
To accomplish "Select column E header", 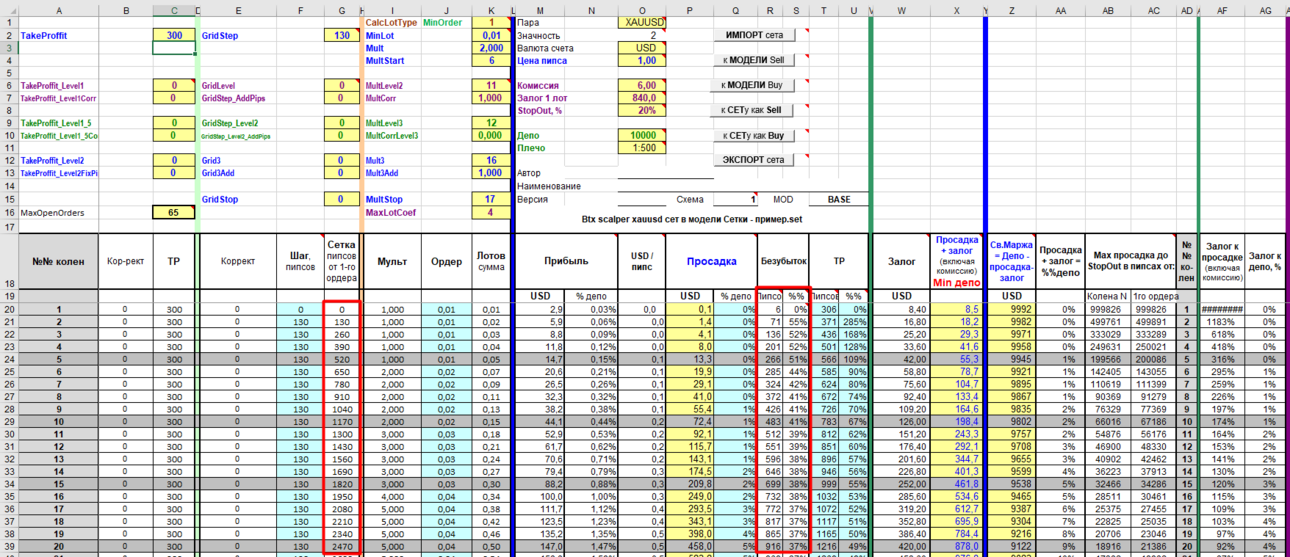I will [238, 9].
